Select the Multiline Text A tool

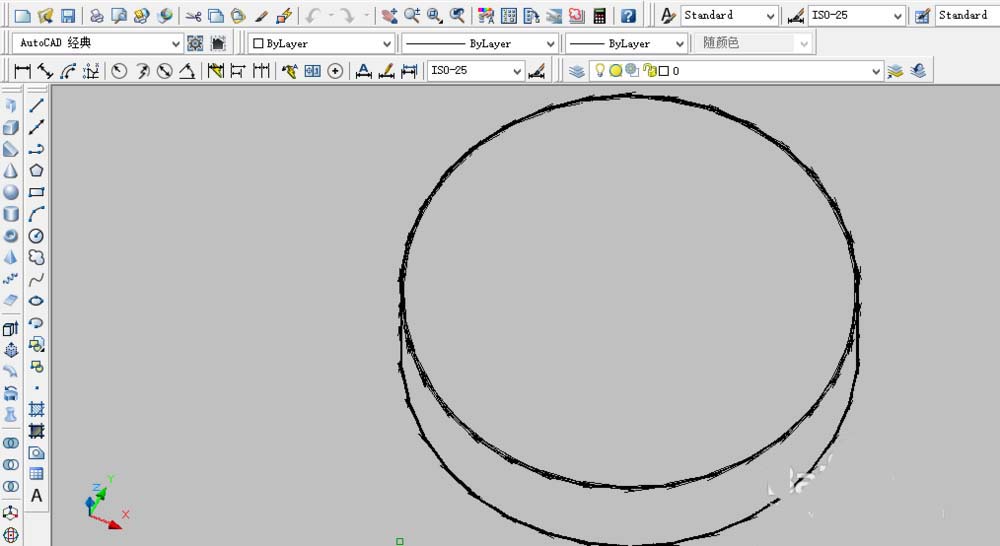pyautogui.click(x=36, y=496)
